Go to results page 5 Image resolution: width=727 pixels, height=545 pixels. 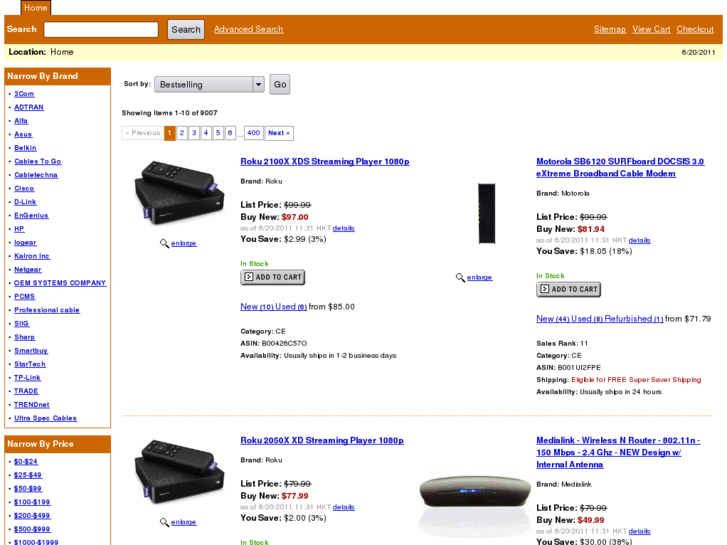pyautogui.click(x=218, y=133)
